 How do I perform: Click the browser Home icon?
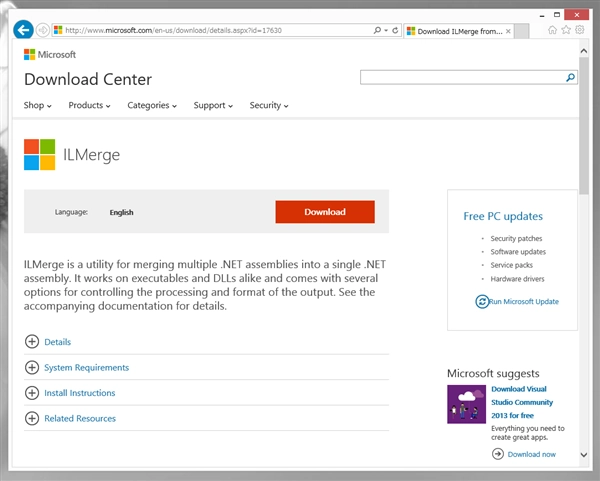pyautogui.click(x=552, y=30)
